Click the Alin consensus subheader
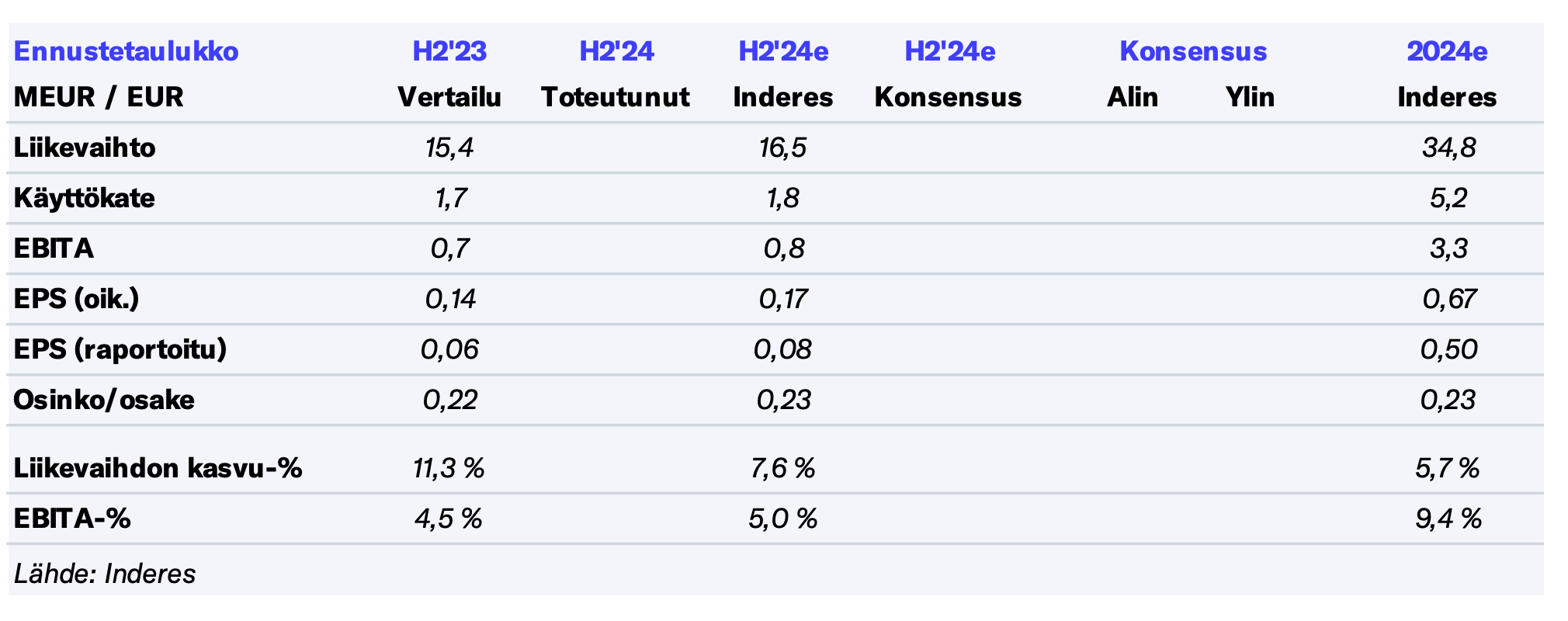The width and height of the screenshot is (1568, 621). point(1132,97)
